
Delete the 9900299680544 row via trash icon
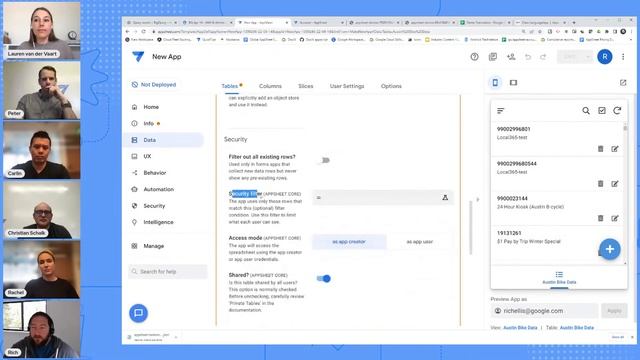(x=600, y=184)
